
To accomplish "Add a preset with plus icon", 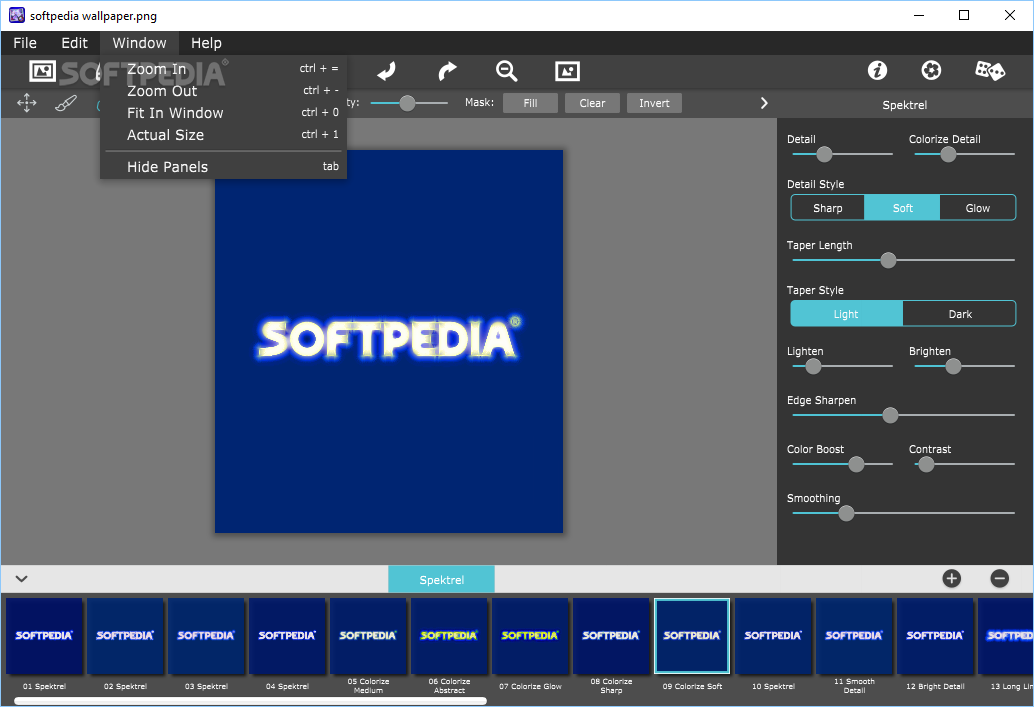I will (952, 578).
